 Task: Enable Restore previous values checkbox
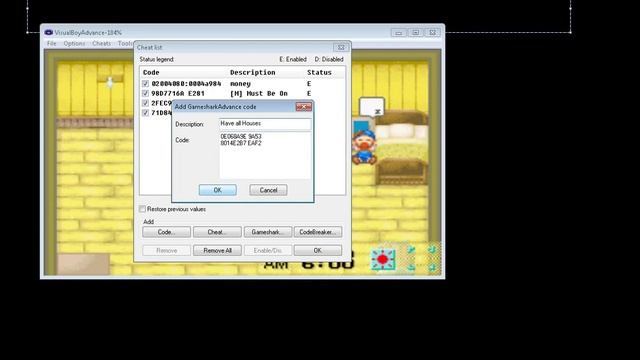point(142,209)
